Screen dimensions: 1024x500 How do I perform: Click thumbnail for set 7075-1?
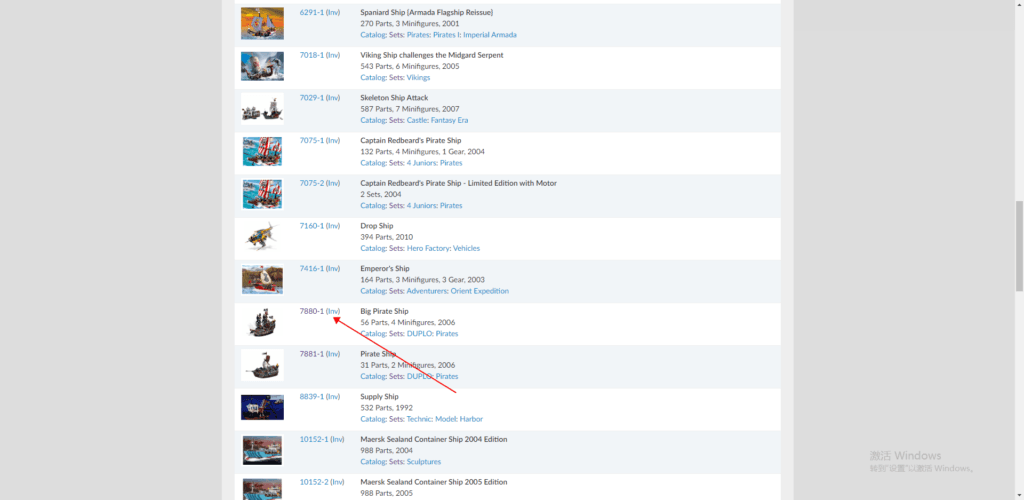[x=263, y=151]
